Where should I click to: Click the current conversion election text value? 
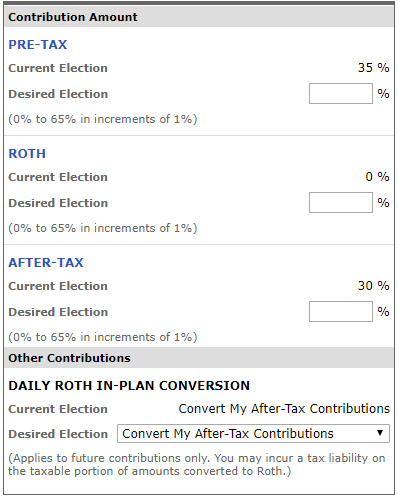click(284, 409)
